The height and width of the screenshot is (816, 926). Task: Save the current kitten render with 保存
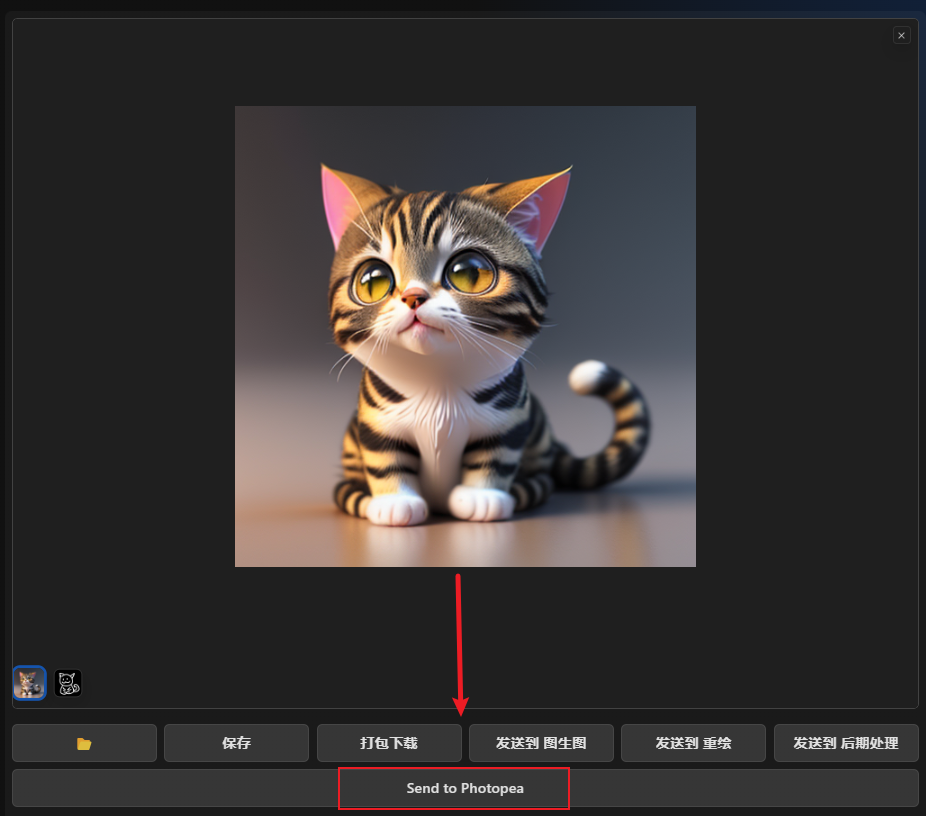(x=236, y=743)
